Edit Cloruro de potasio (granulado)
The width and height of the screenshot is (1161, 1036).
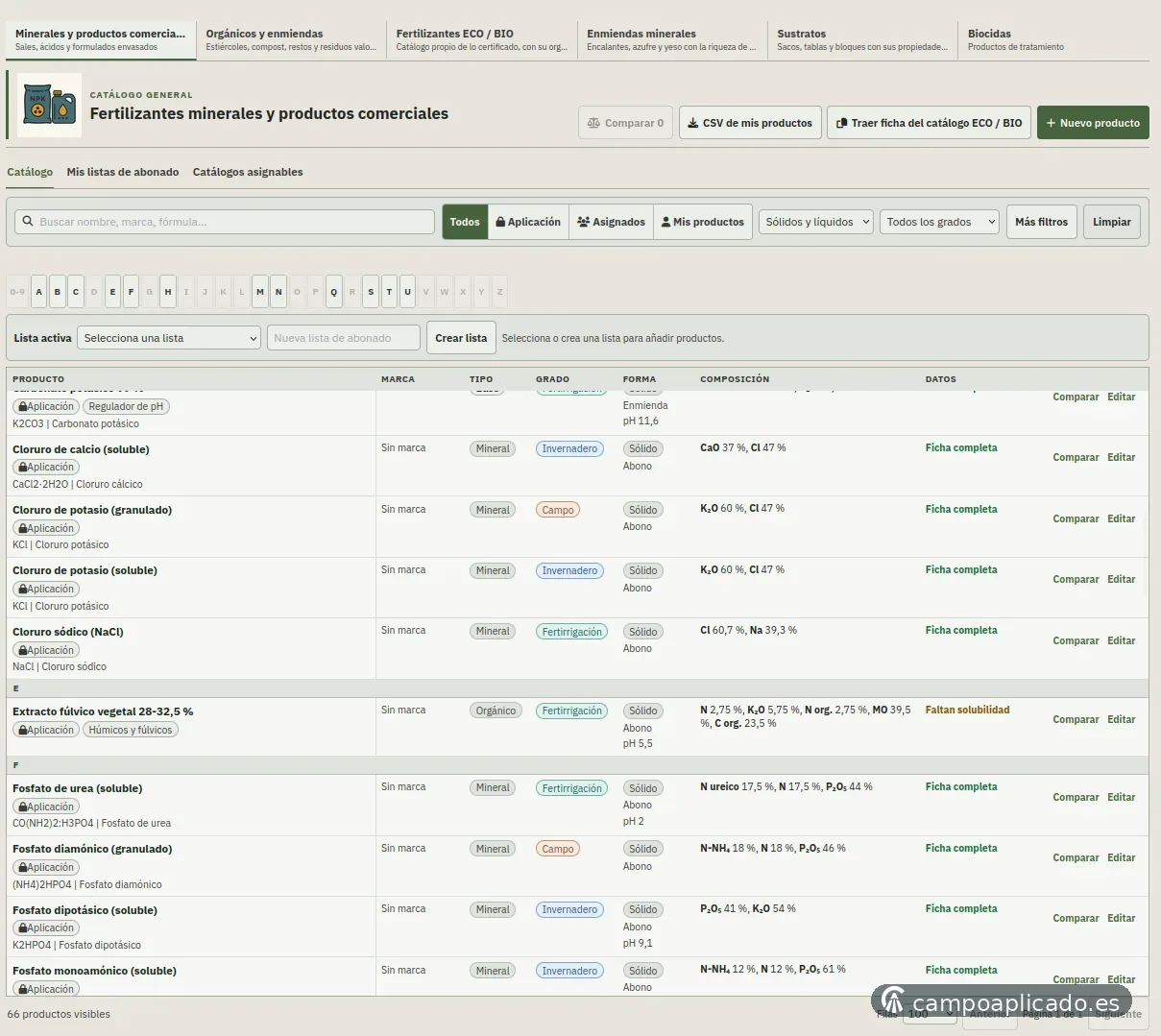click(x=1122, y=518)
